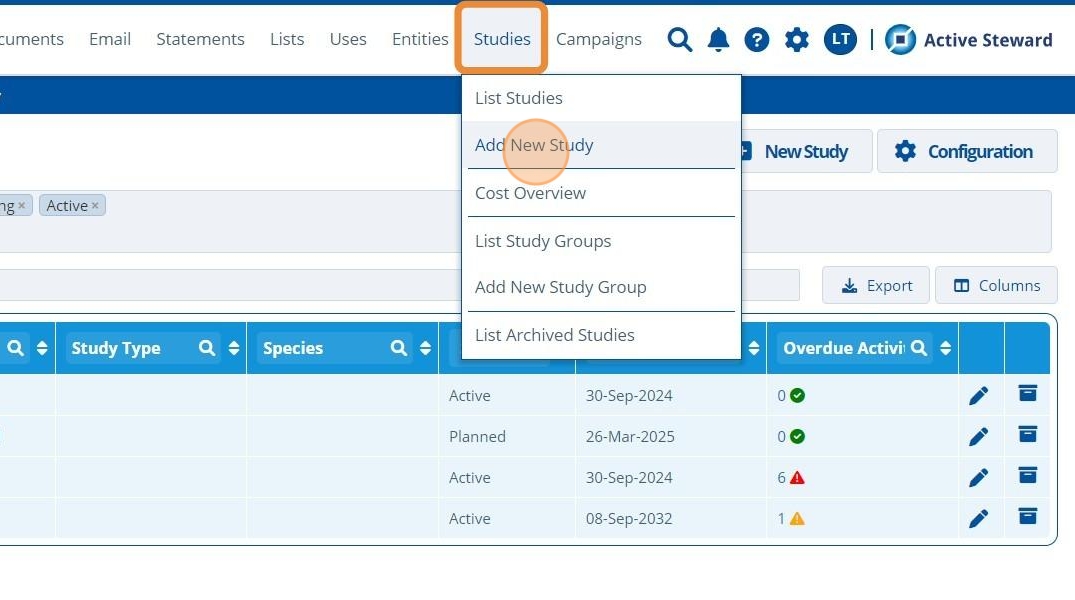1075x600 pixels.
Task: Sort by the Species column
Action: (425, 348)
